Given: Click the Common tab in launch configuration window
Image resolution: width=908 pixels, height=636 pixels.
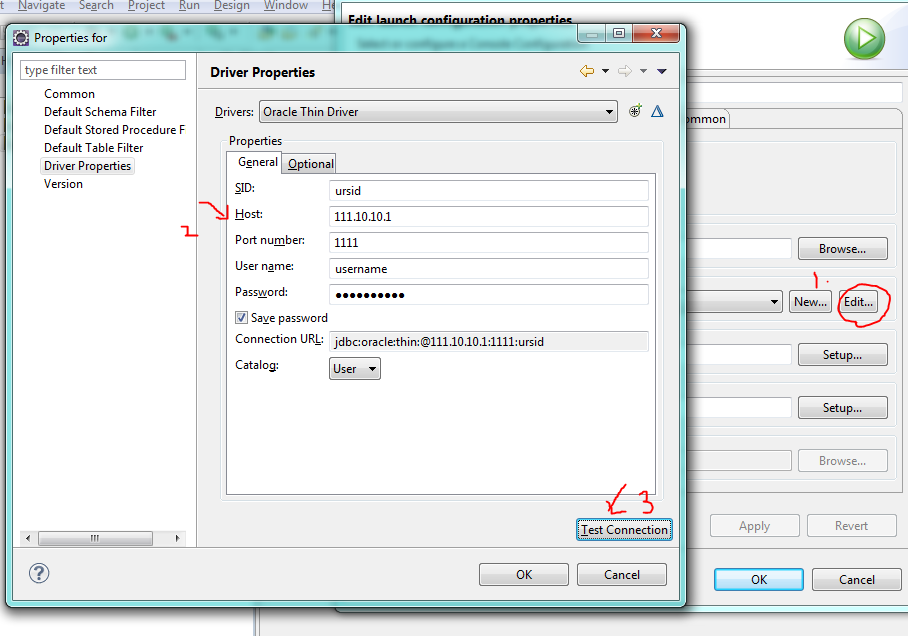Looking at the screenshot, I should coord(706,119).
